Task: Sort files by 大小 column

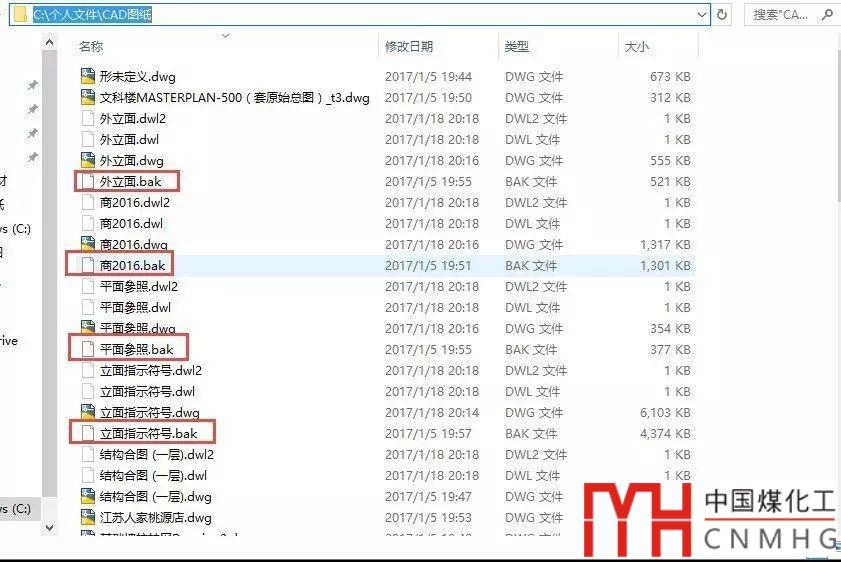Action: click(x=637, y=47)
